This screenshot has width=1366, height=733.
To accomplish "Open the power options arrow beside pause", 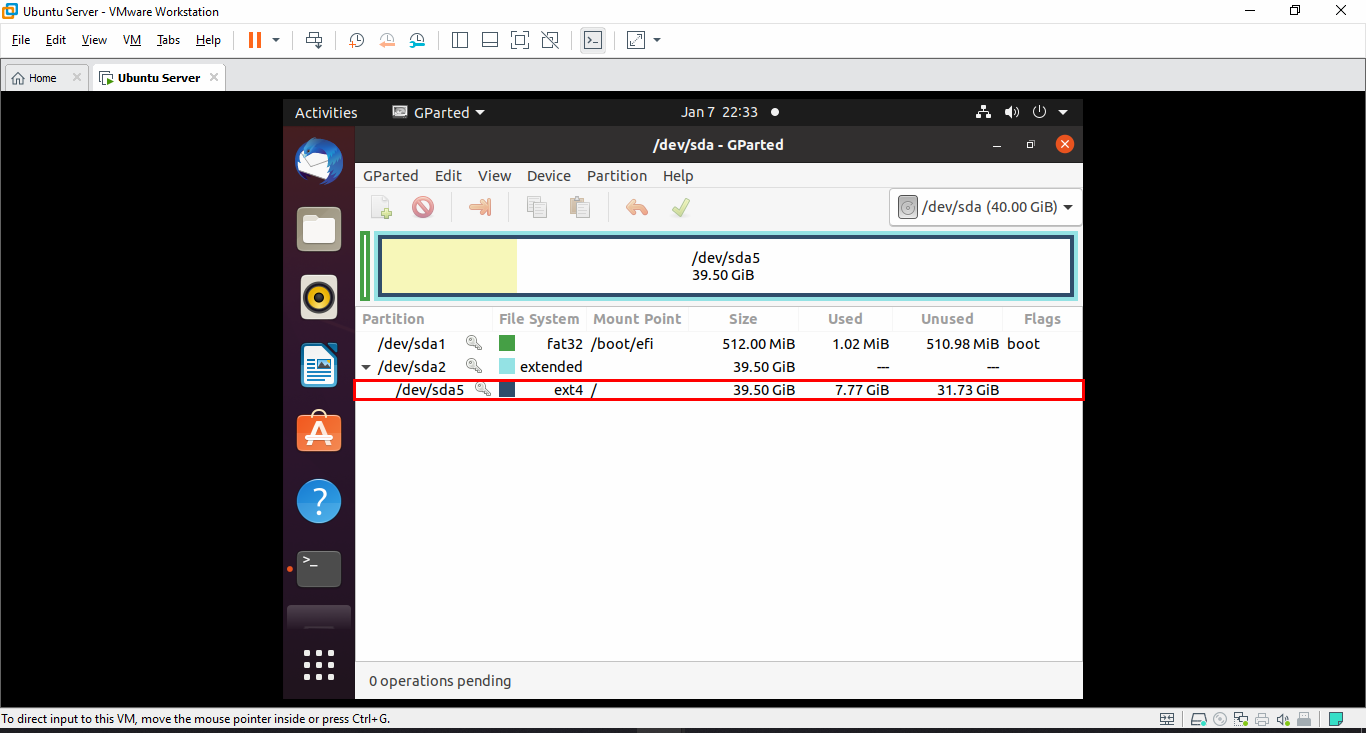I will [276, 40].
